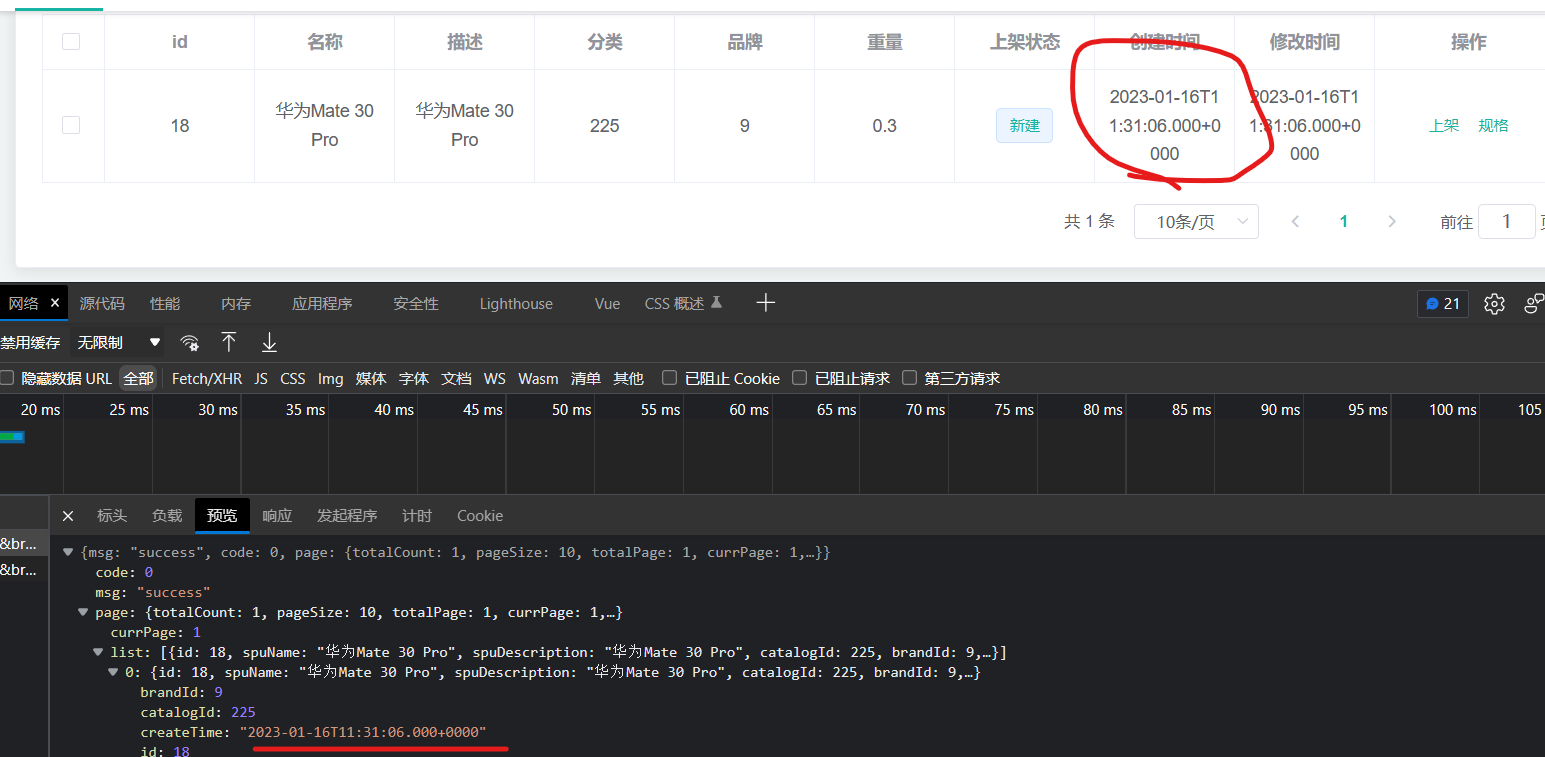
Task: Open DevTools settings gear
Action: point(1494,304)
